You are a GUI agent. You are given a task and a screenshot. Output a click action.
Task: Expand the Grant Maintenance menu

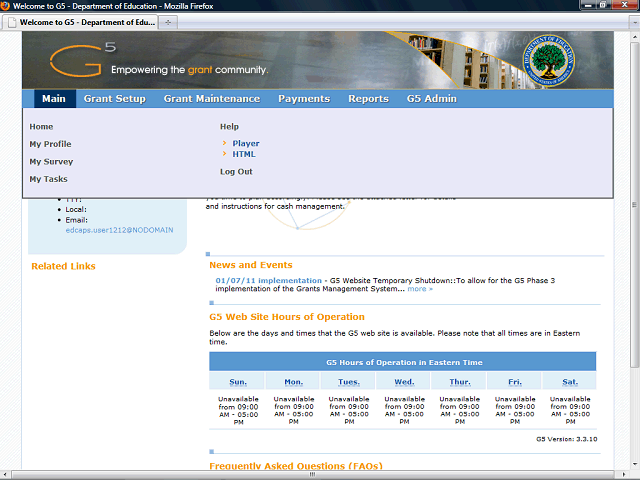(211, 99)
